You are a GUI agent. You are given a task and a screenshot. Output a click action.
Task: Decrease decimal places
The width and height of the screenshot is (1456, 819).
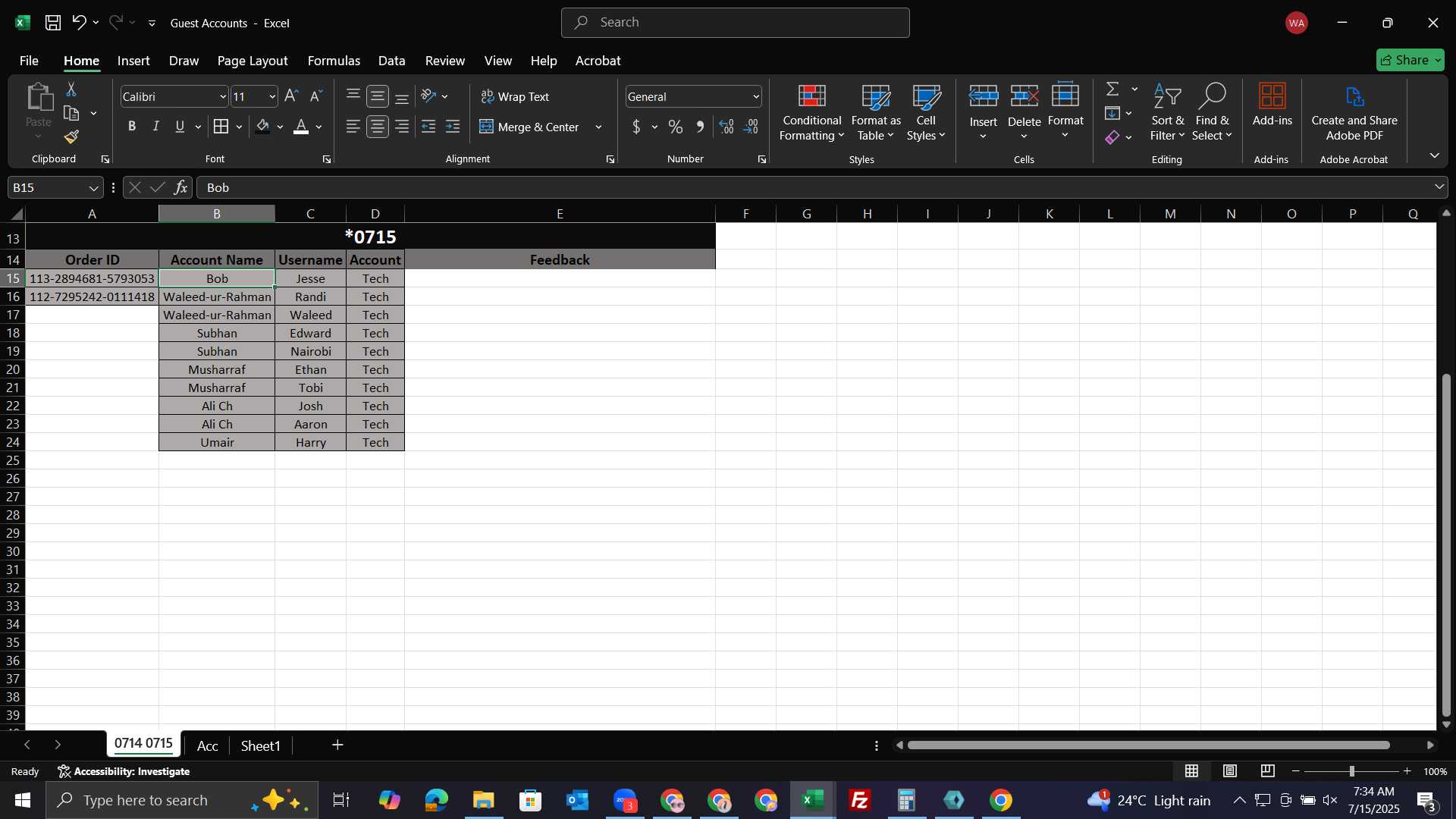pyautogui.click(x=752, y=127)
